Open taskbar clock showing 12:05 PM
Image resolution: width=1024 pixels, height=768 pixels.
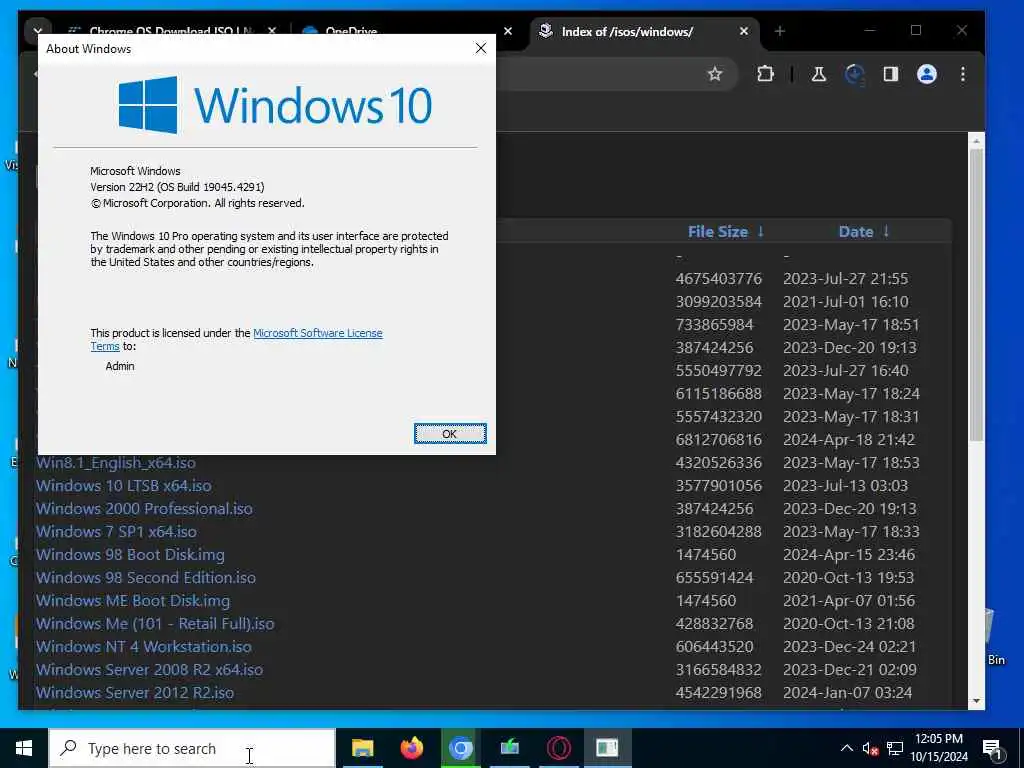(x=939, y=748)
